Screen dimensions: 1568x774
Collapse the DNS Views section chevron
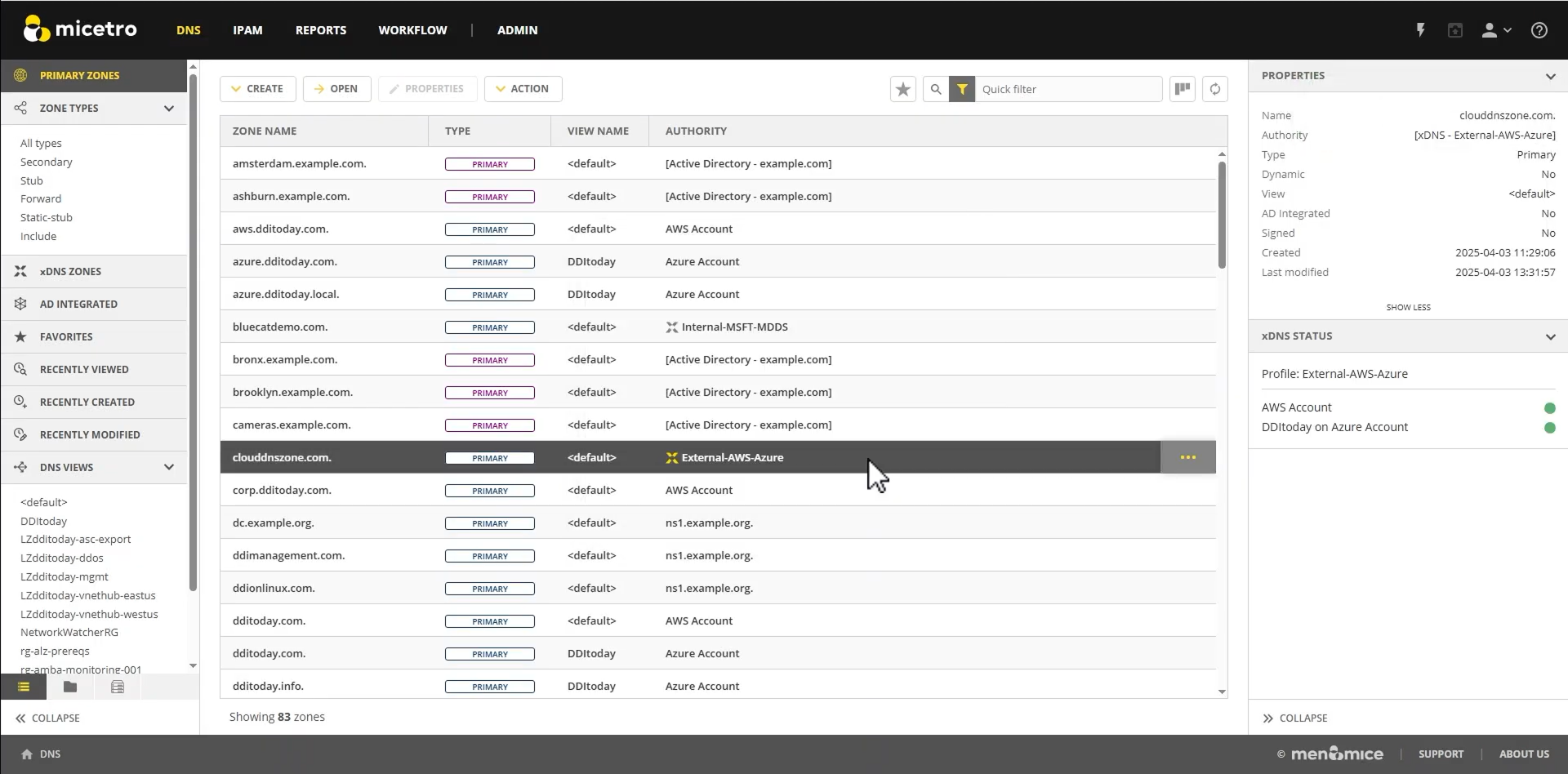tap(169, 467)
